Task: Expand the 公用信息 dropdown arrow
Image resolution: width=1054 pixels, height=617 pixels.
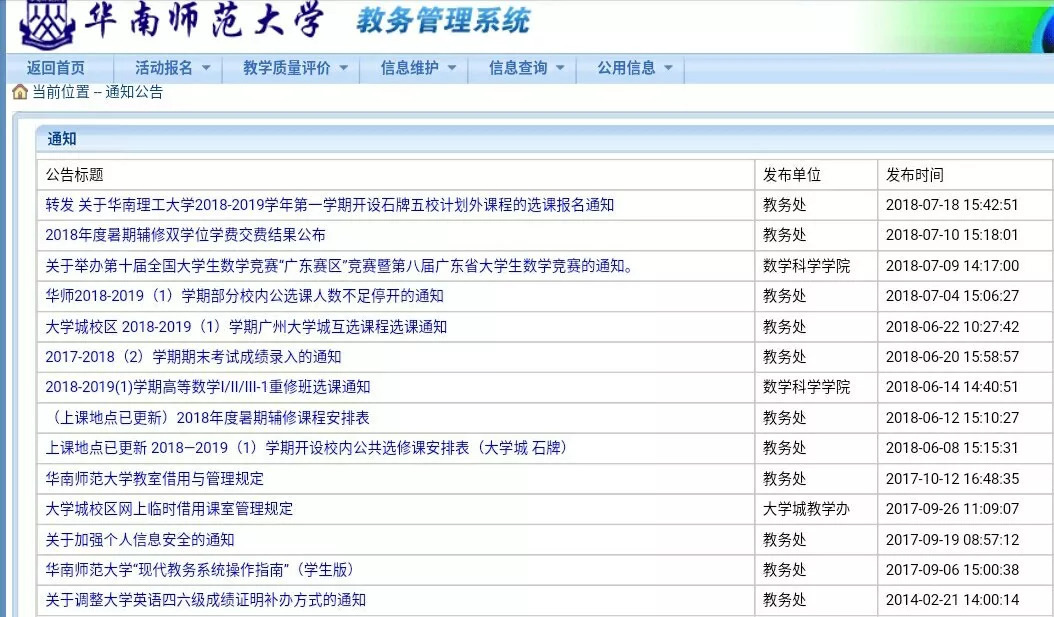Action: [x=668, y=68]
